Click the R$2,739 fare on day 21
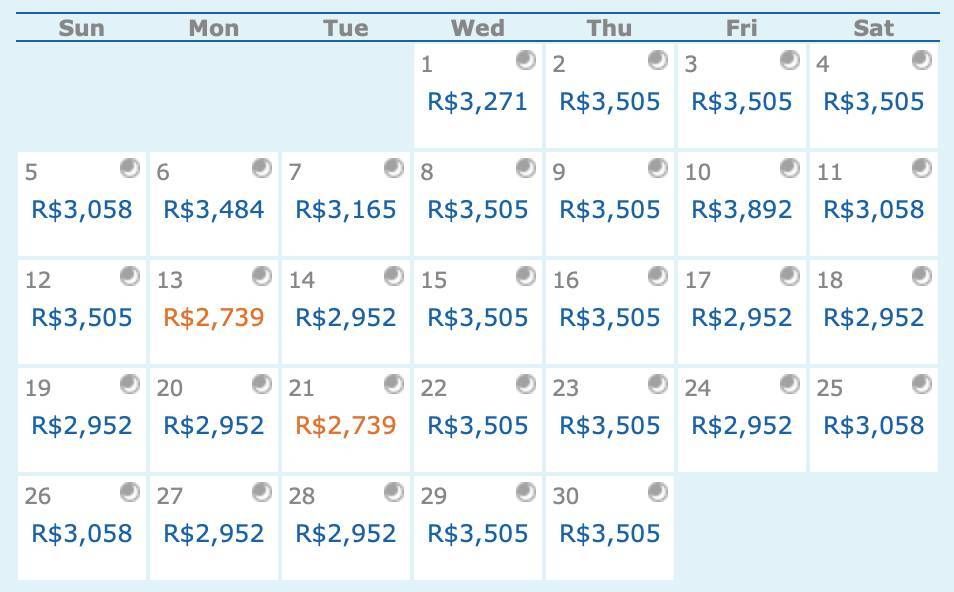 346,425
